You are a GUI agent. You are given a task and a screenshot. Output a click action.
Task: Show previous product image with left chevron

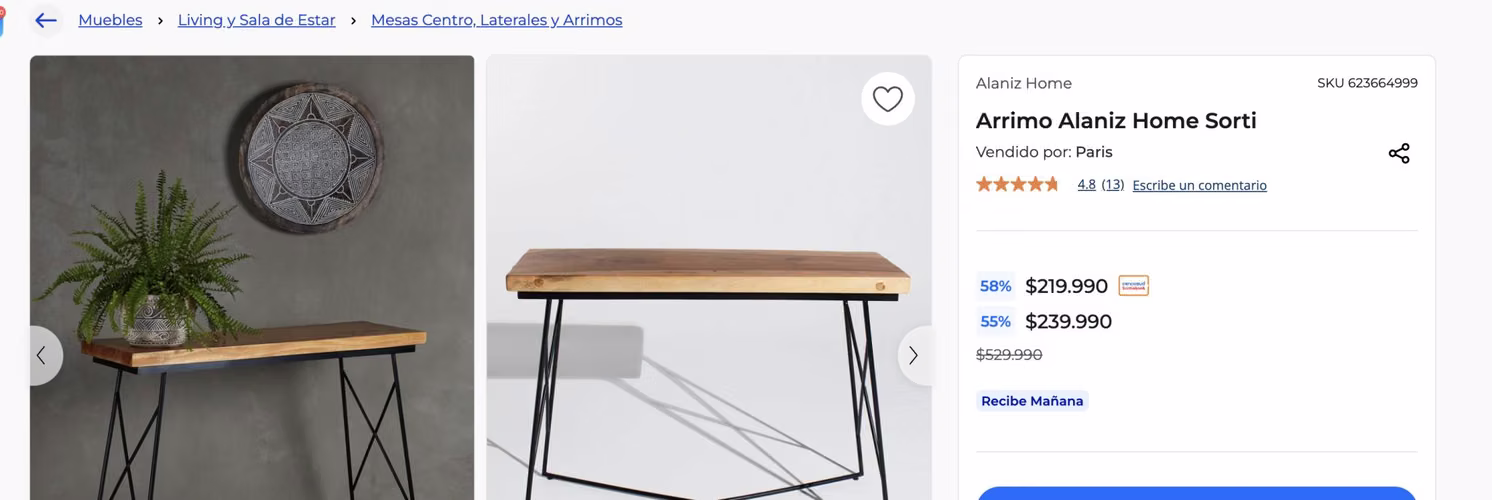click(x=42, y=355)
